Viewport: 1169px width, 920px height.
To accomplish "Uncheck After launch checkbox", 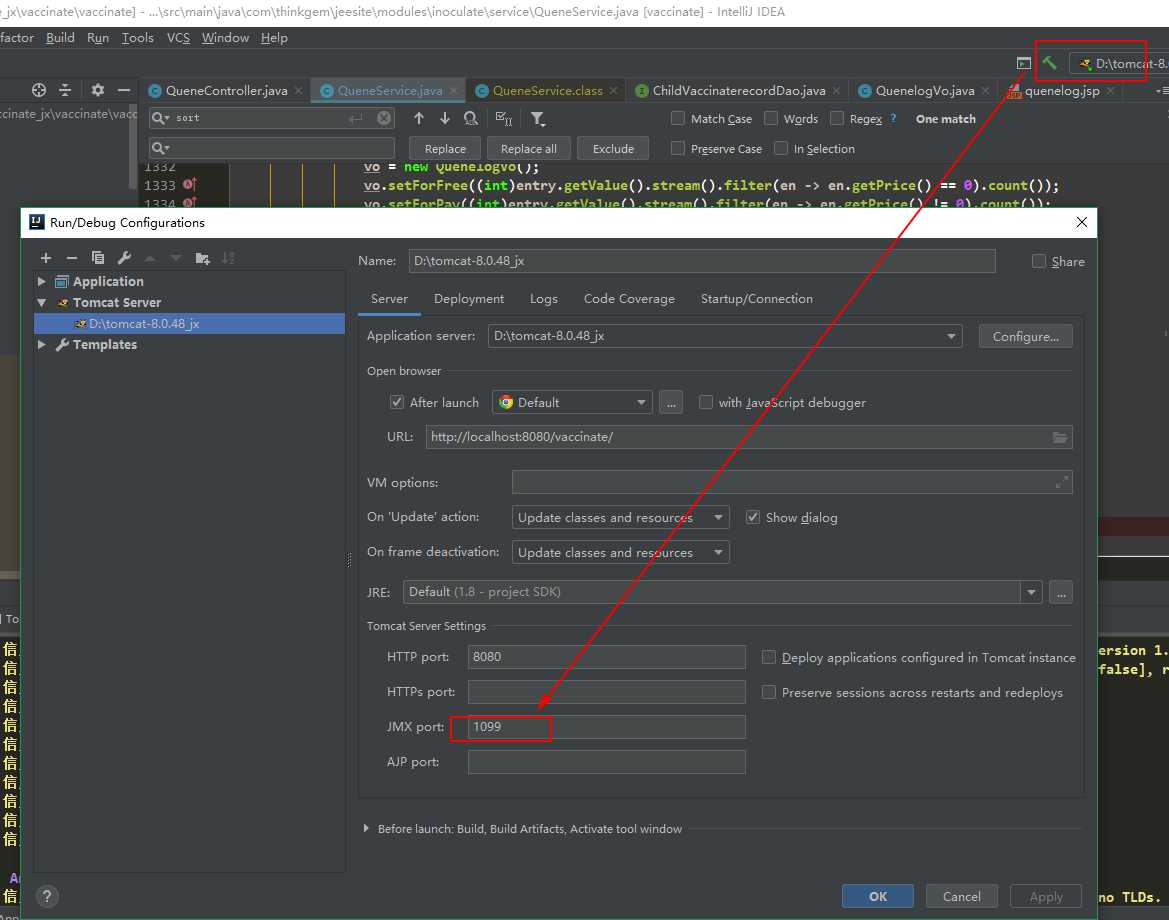I will click(x=397, y=402).
